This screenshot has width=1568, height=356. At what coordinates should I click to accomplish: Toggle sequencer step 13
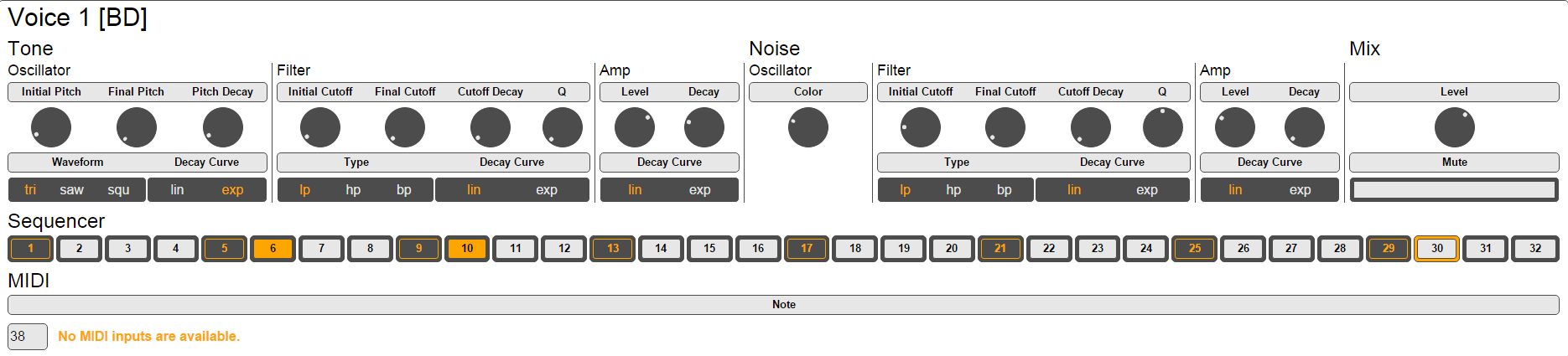pos(613,249)
